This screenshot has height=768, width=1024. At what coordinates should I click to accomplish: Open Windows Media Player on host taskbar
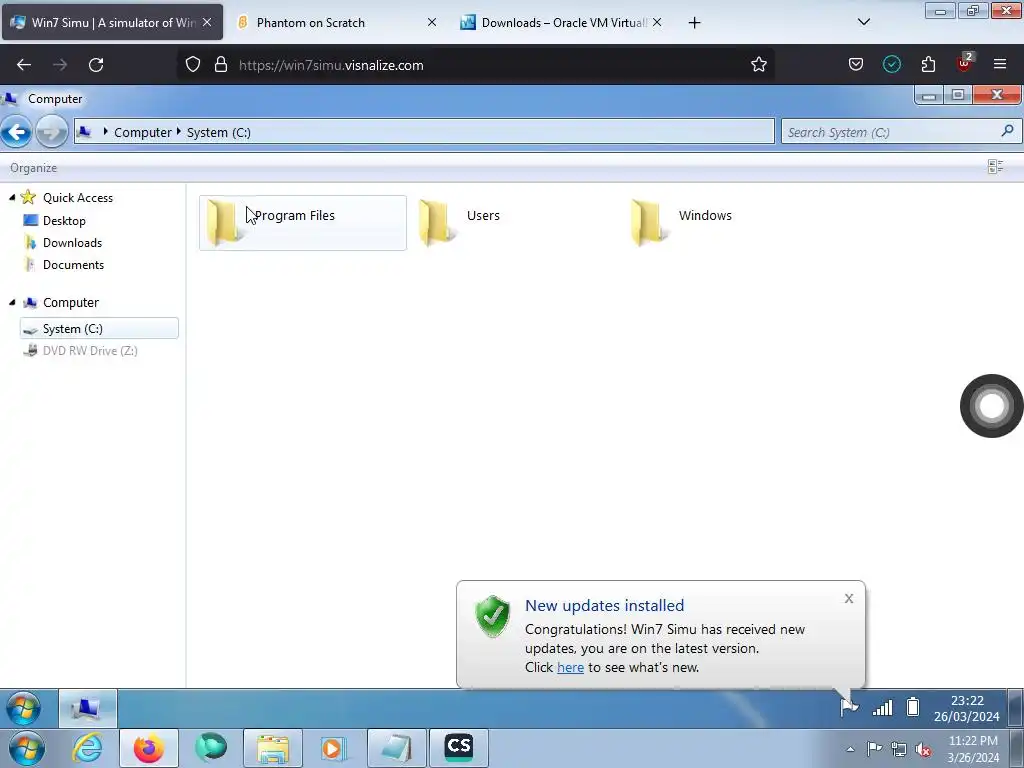click(333, 748)
